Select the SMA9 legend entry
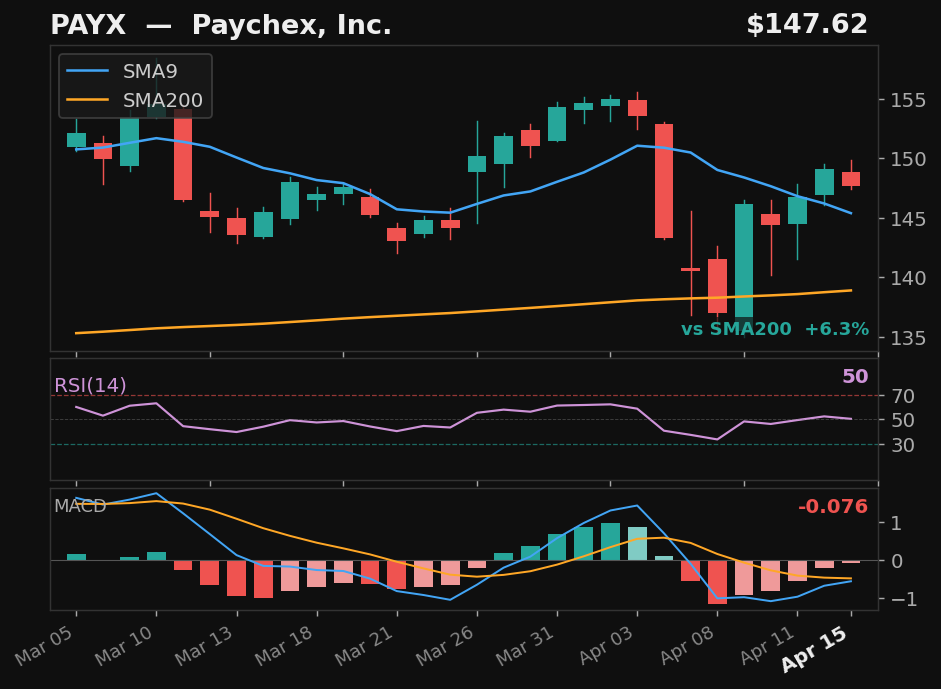 click(135, 71)
